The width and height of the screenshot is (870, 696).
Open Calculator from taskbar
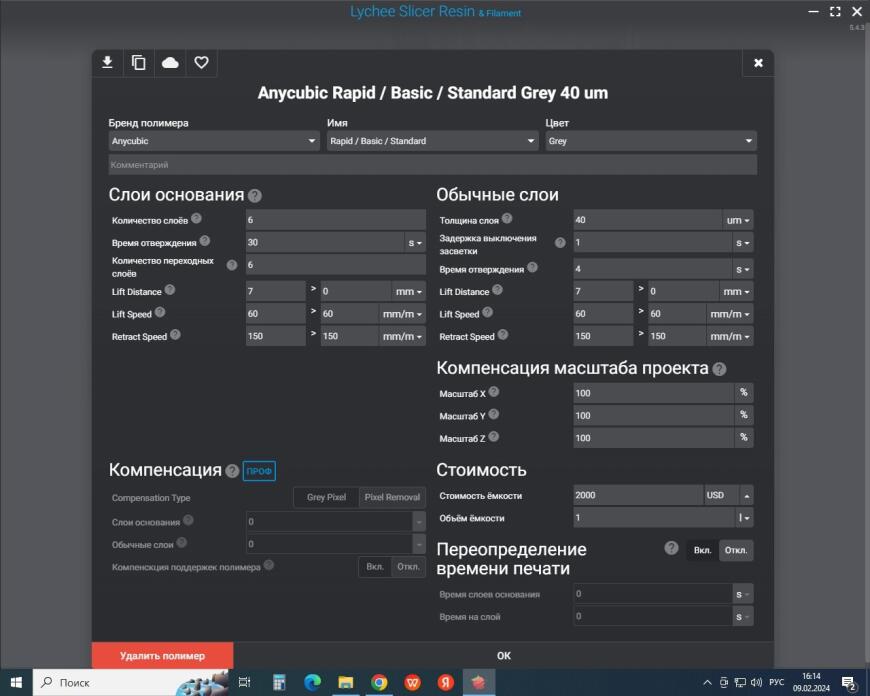point(279,682)
